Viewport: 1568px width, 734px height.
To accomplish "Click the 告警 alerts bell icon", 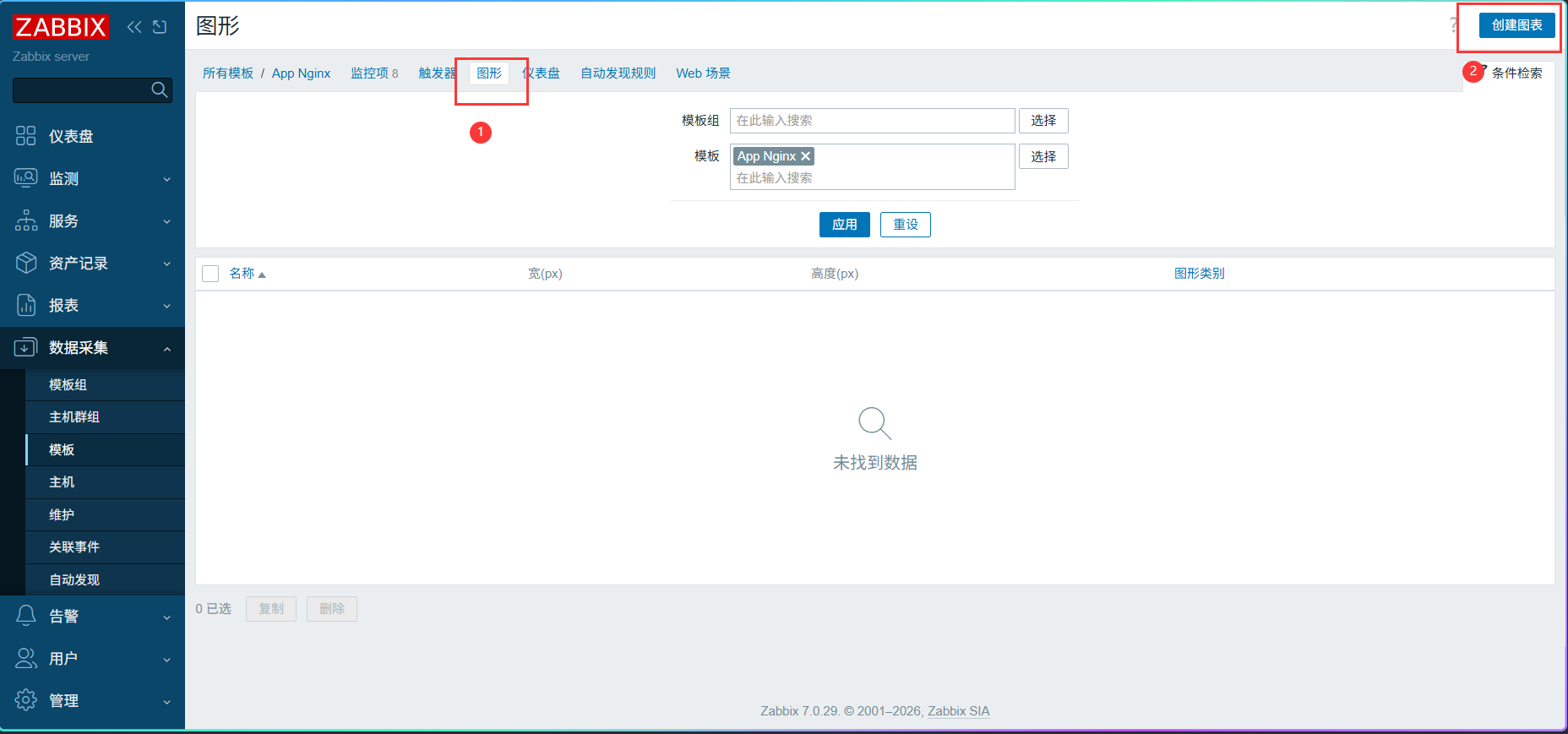I will click(26, 616).
